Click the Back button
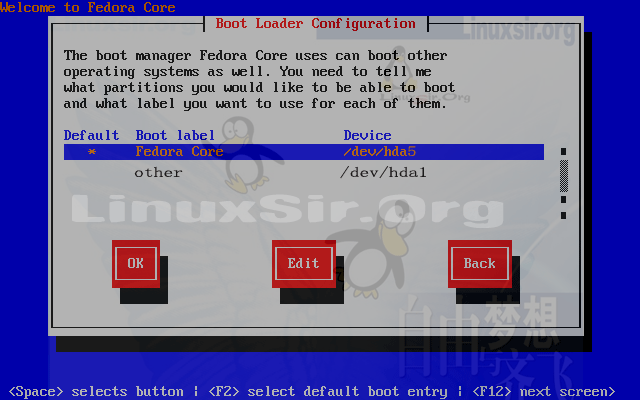Viewport: 640px width, 400px height. coord(480,264)
